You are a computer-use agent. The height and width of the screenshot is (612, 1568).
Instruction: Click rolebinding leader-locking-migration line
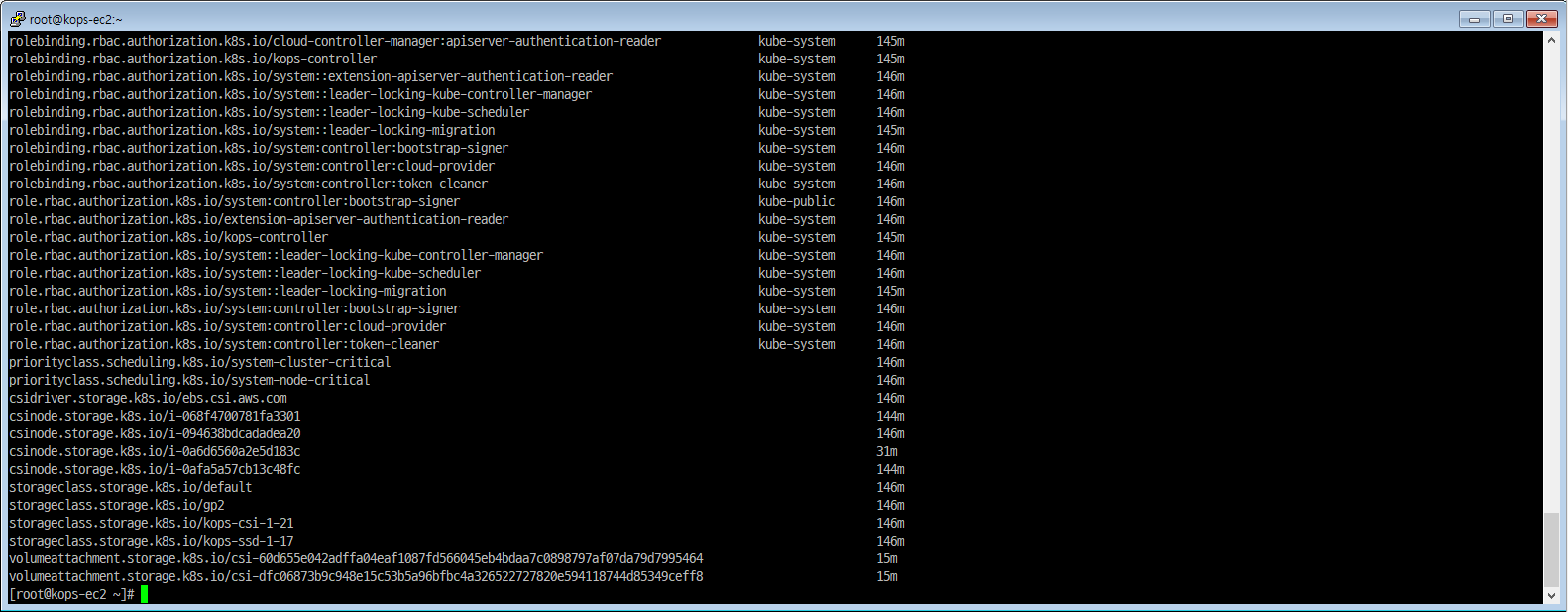tap(457, 130)
